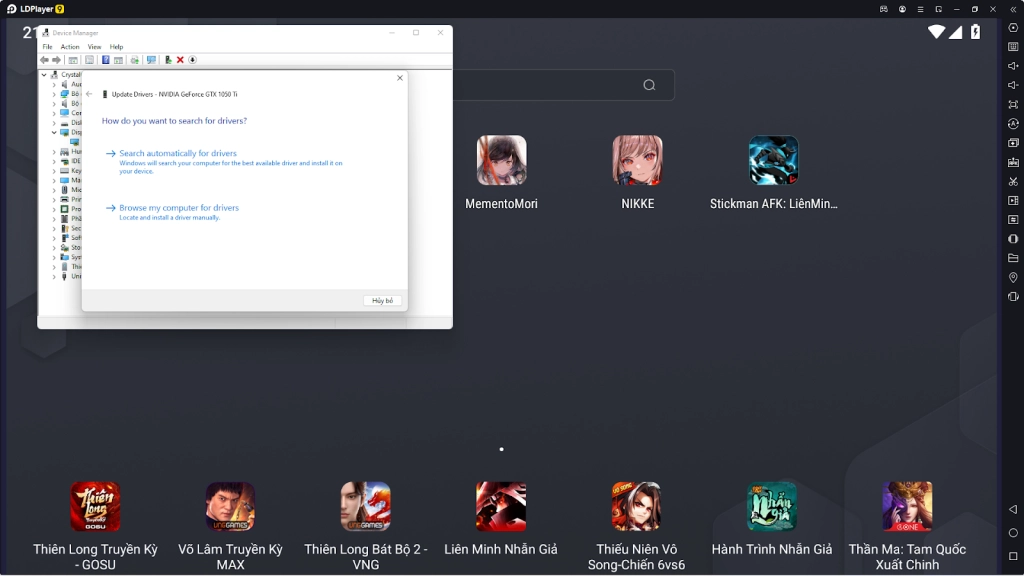This screenshot has height=576, width=1024.
Task: Tap the Android home circle button
Action: [x=1013, y=533]
